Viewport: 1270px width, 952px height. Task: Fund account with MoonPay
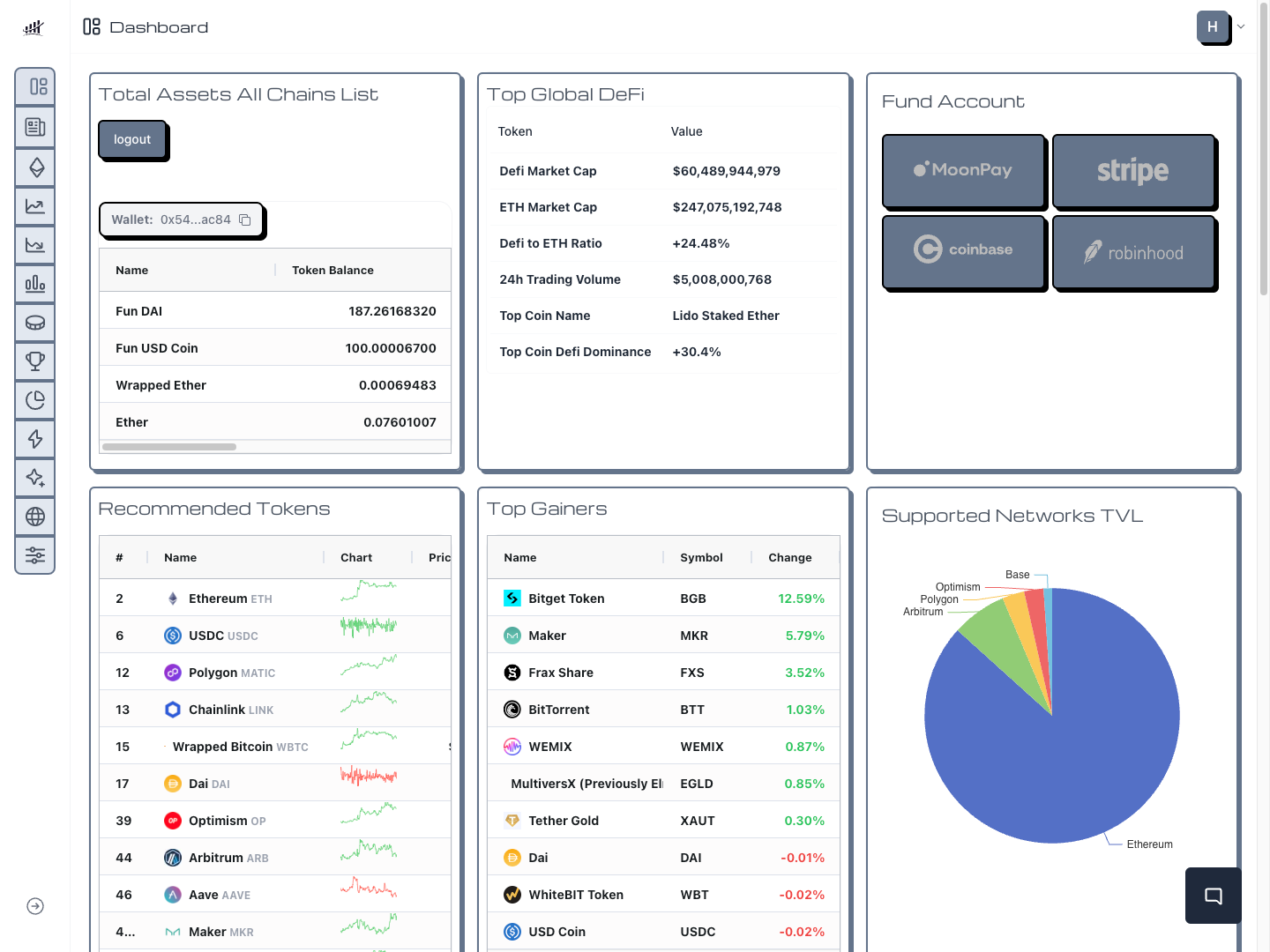tap(963, 170)
